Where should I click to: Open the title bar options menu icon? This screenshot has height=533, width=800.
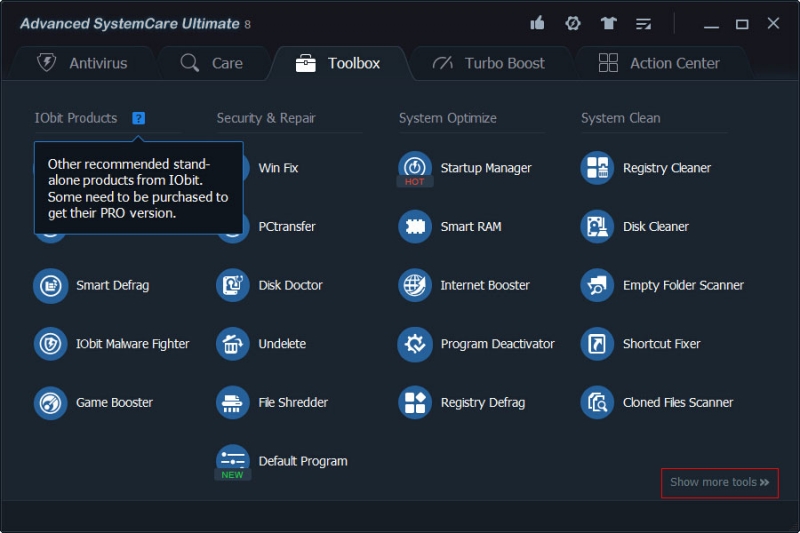pos(643,23)
